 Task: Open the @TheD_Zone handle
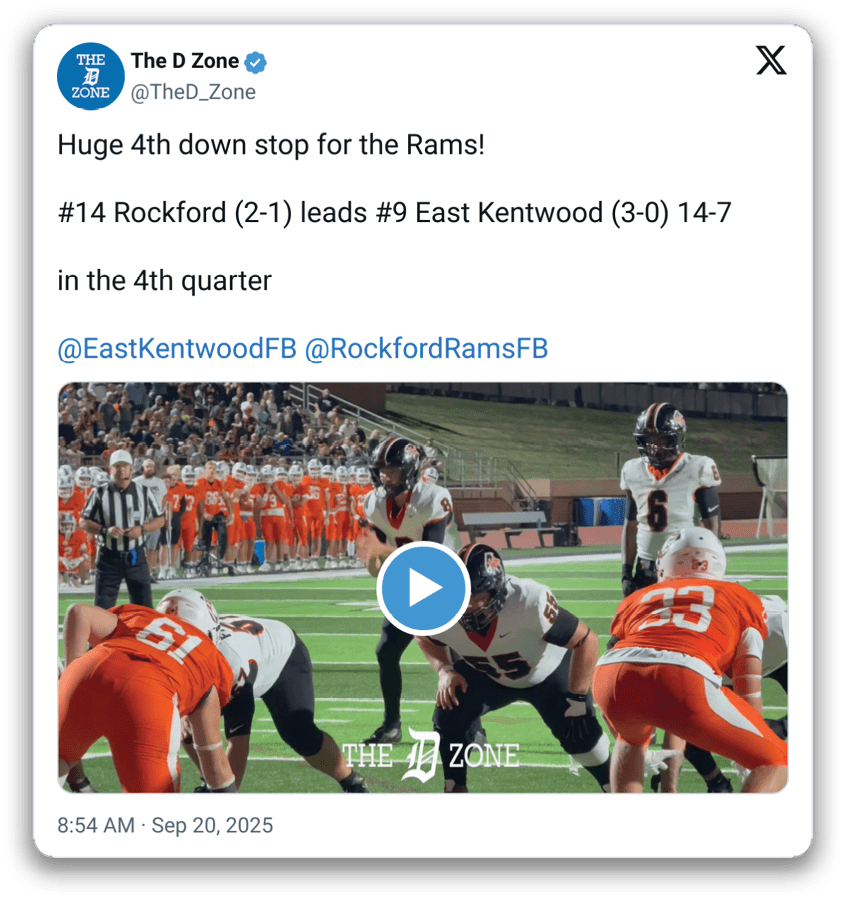coord(193,92)
